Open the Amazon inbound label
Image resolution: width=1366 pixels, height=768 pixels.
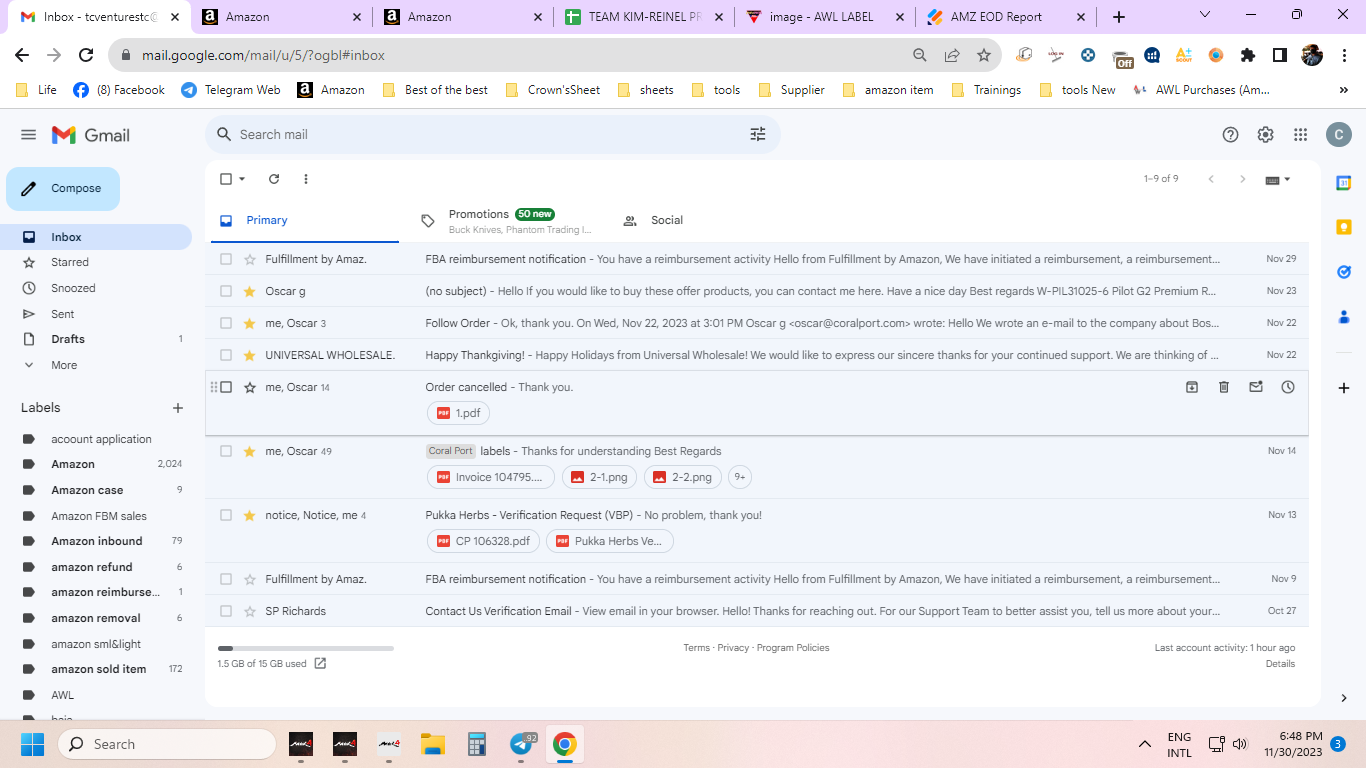97,541
